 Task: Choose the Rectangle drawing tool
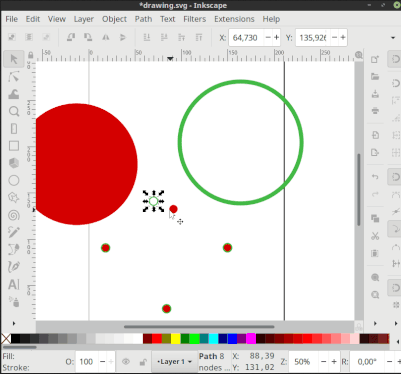14,146
